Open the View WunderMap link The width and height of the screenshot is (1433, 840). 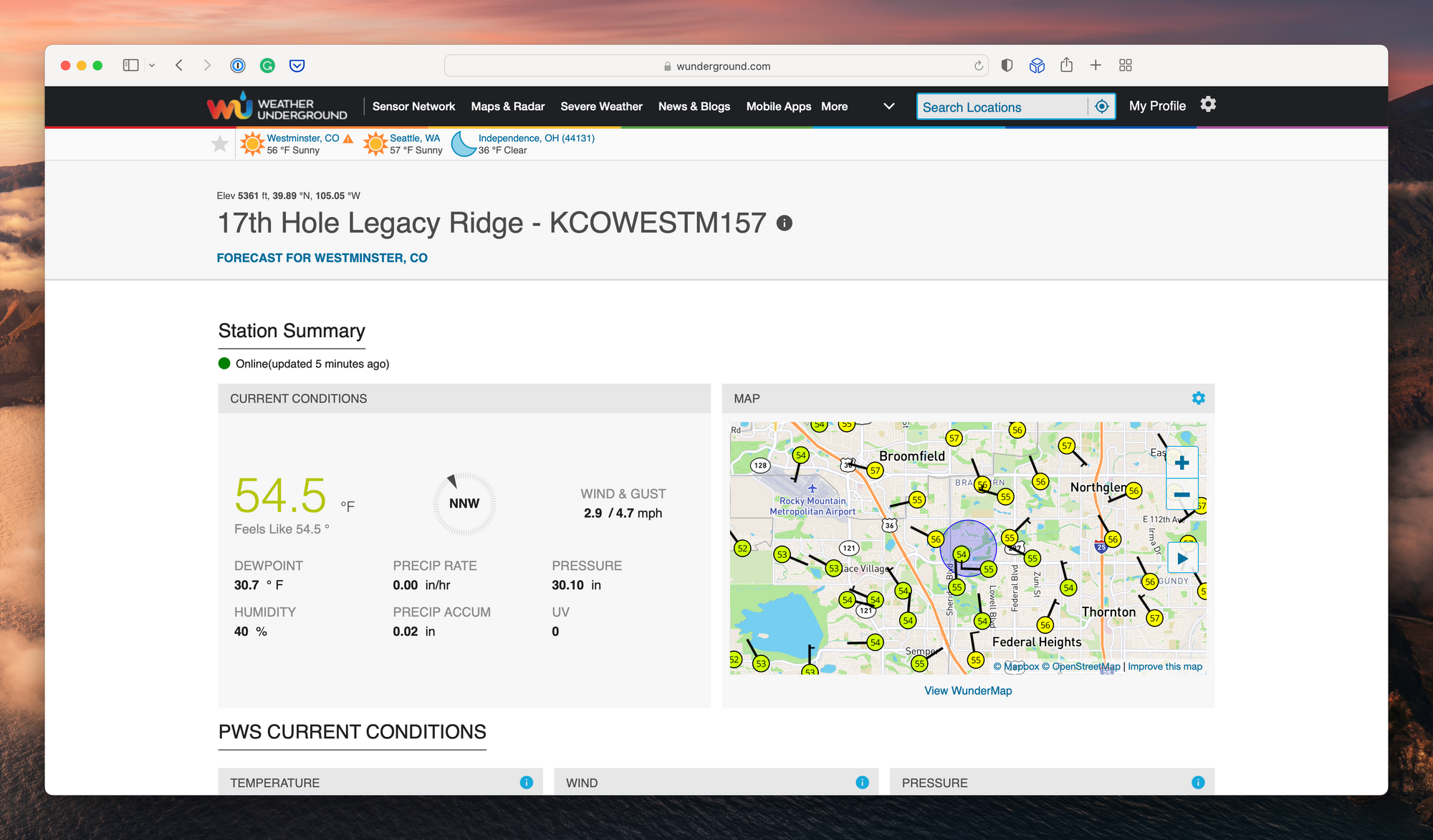tap(968, 690)
